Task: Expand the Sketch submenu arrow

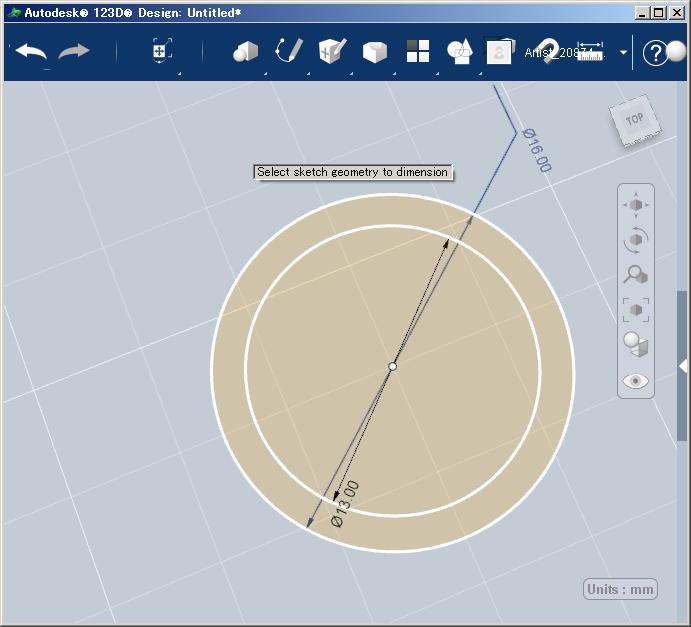Action: tap(308, 74)
